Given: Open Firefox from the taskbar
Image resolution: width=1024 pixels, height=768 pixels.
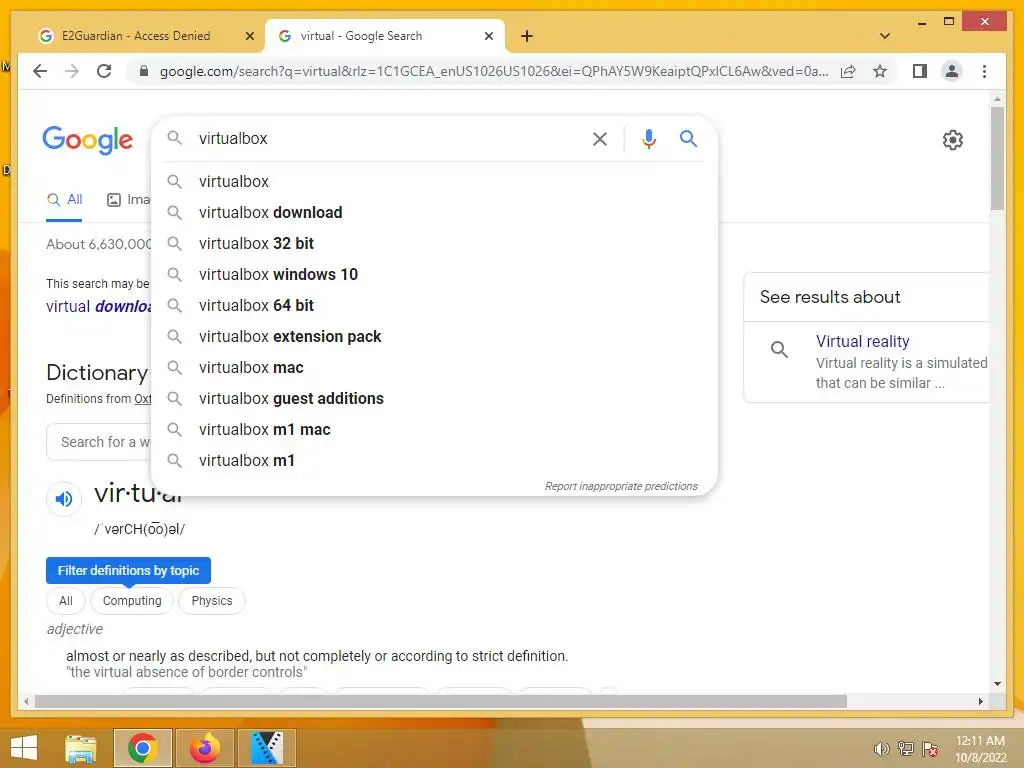Looking at the screenshot, I should click(x=204, y=748).
